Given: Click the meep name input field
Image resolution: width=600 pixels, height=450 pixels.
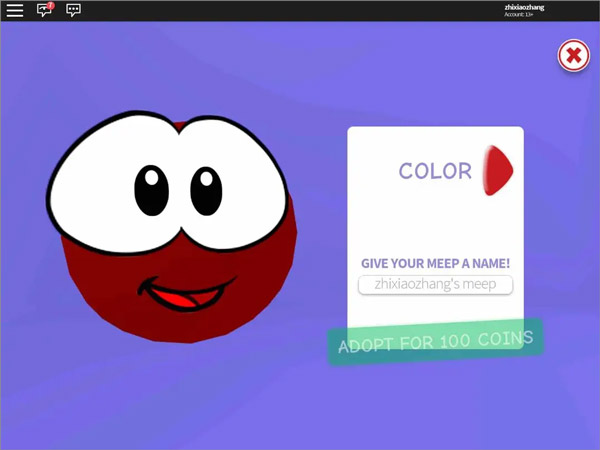Looking at the screenshot, I should click(435, 285).
